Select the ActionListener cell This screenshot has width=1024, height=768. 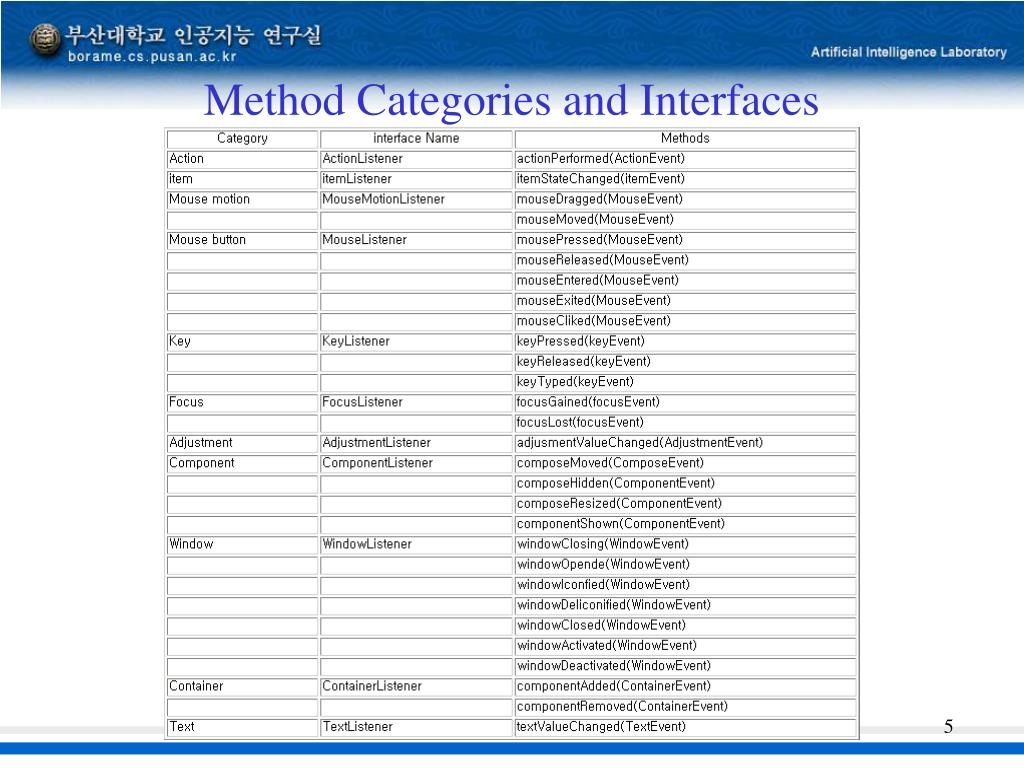[416, 159]
